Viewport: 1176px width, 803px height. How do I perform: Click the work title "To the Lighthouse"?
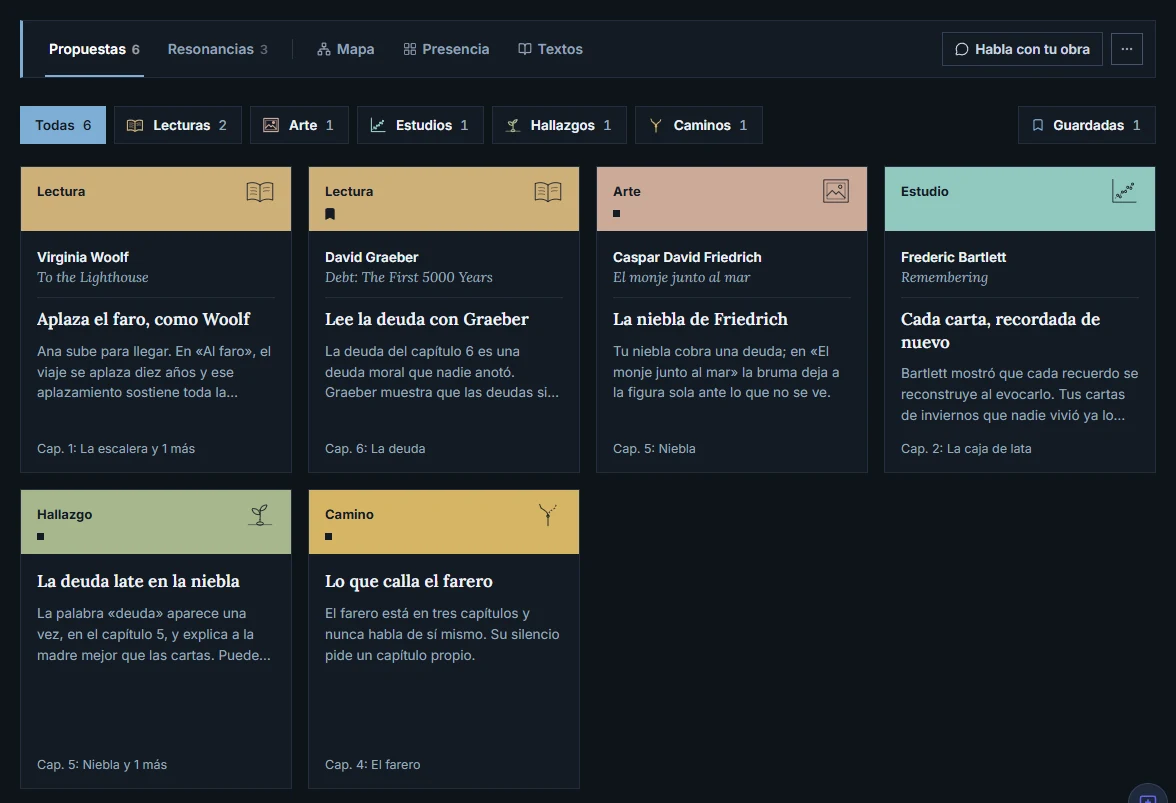tap(93, 277)
